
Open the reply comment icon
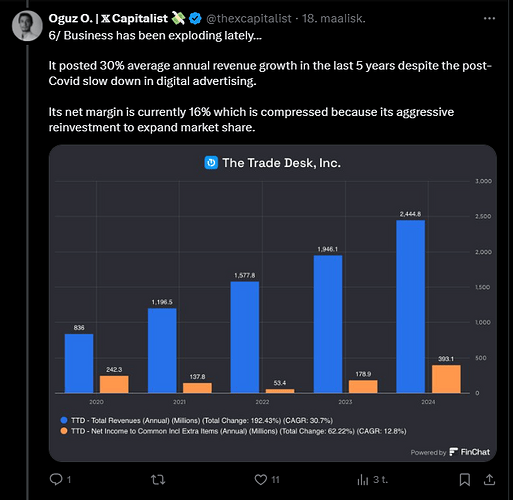tap(56, 479)
